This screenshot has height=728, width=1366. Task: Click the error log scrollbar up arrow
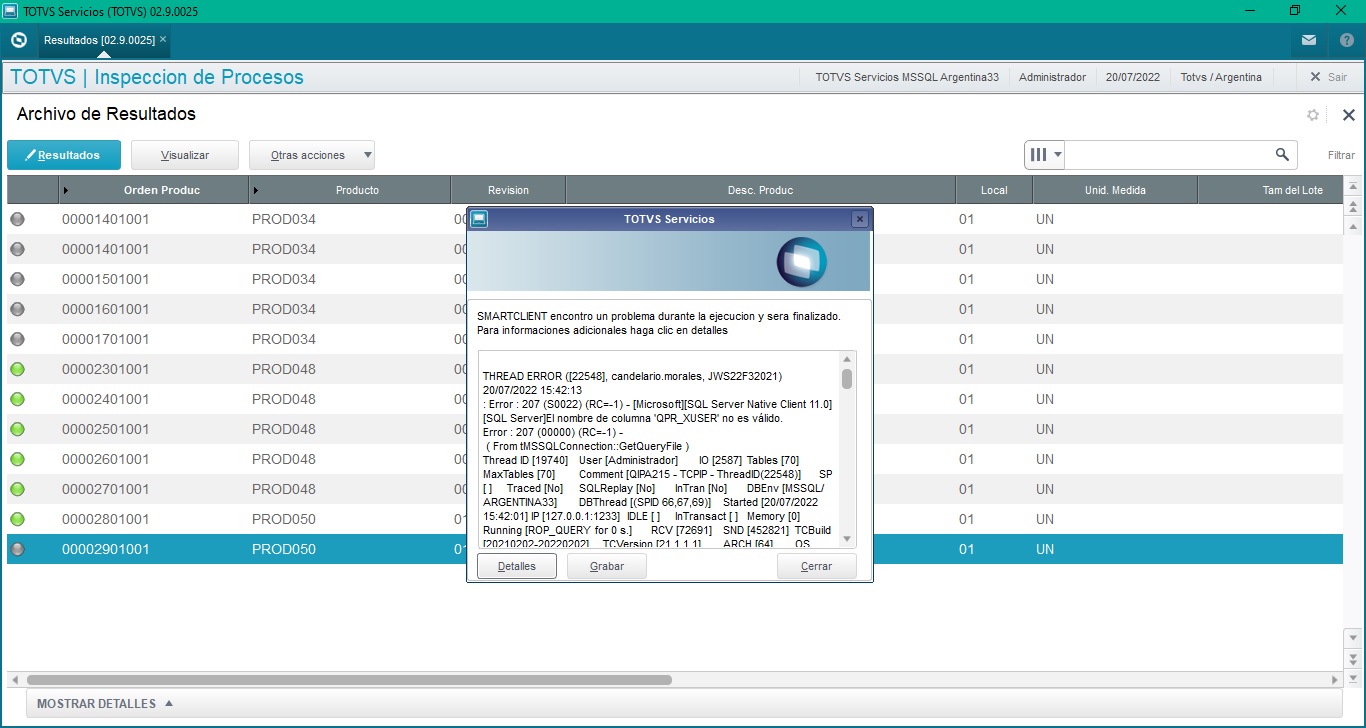pyautogui.click(x=847, y=359)
